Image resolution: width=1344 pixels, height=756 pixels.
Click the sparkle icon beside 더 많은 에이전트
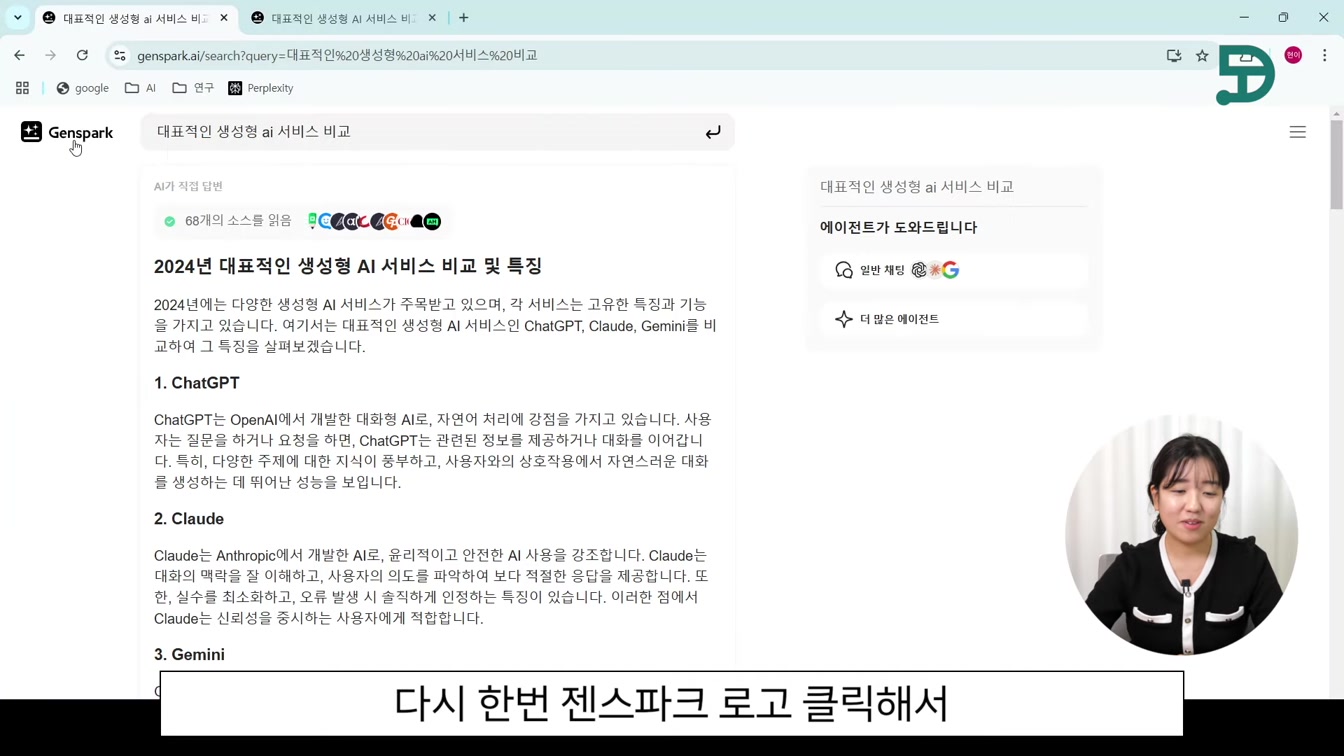coord(843,319)
